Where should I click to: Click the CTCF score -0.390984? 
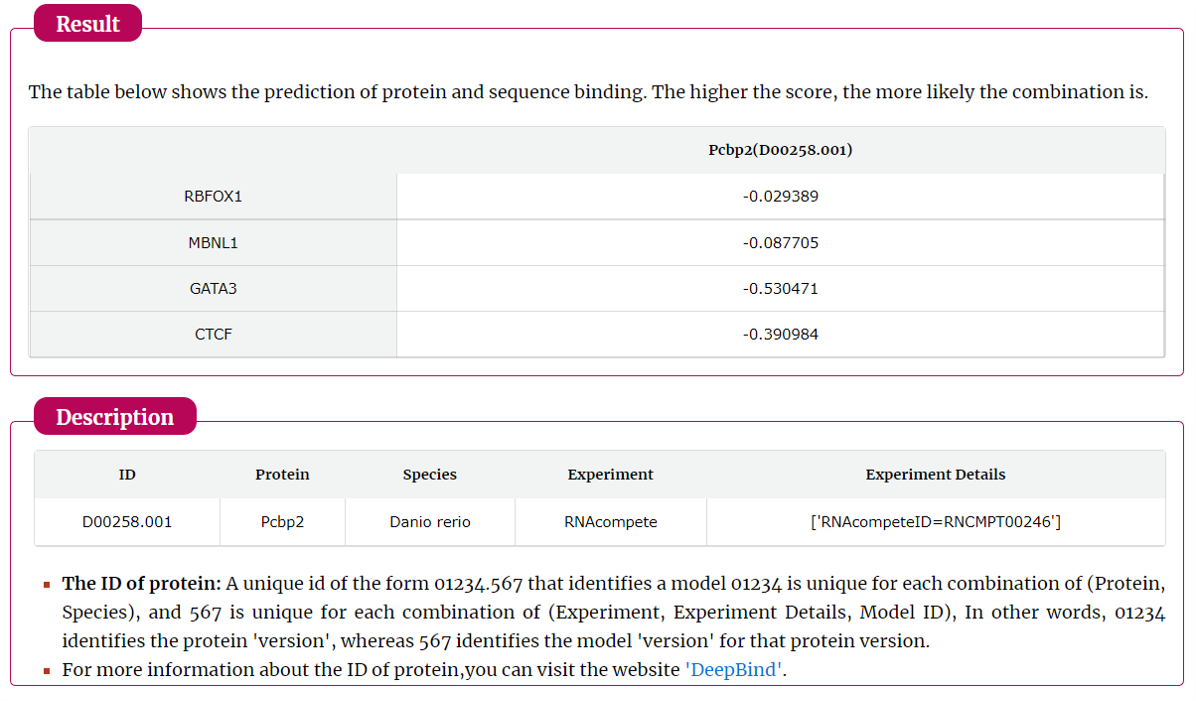click(x=780, y=335)
